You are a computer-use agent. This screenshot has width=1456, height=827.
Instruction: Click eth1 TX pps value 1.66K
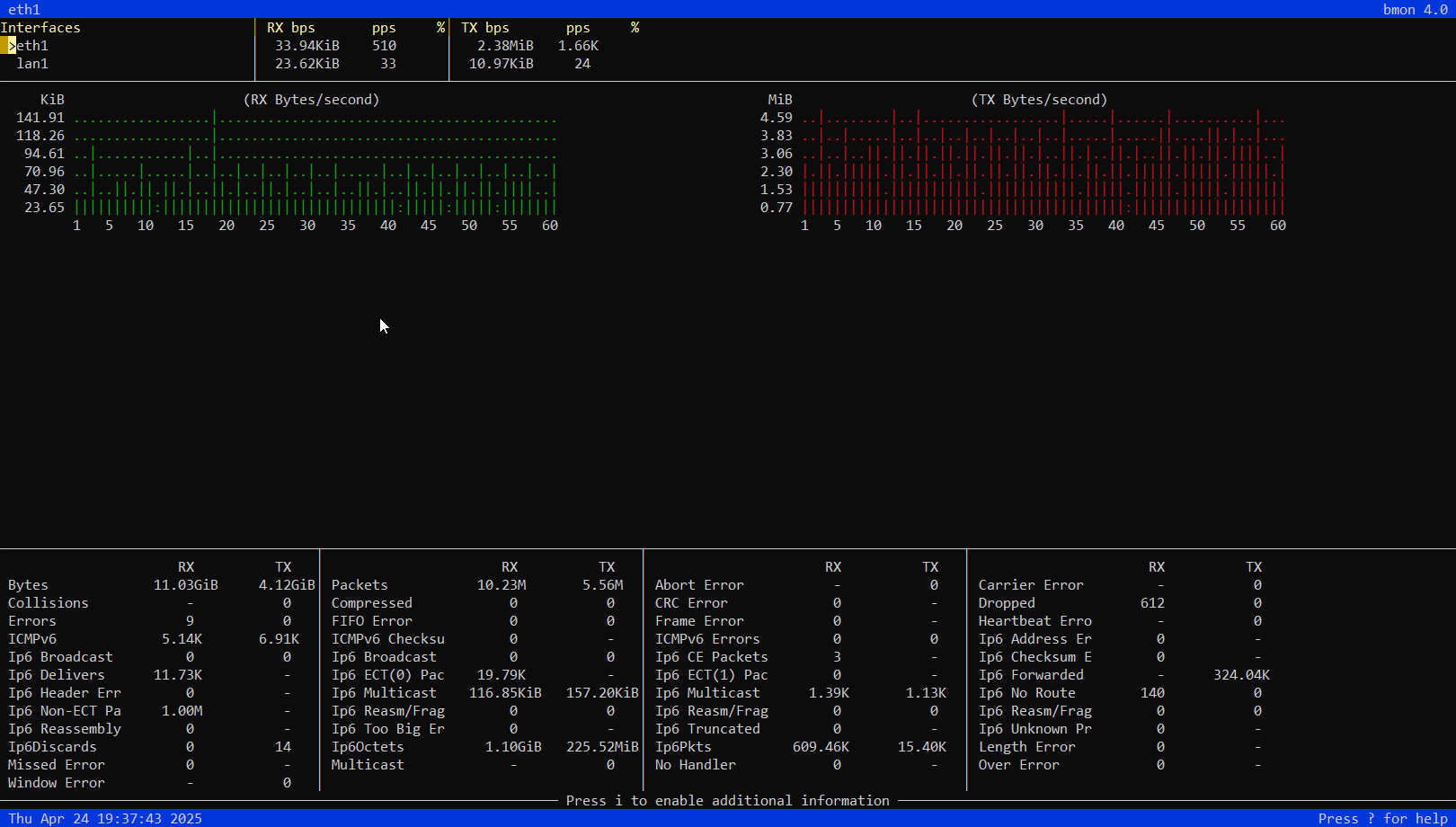[578, 46]
